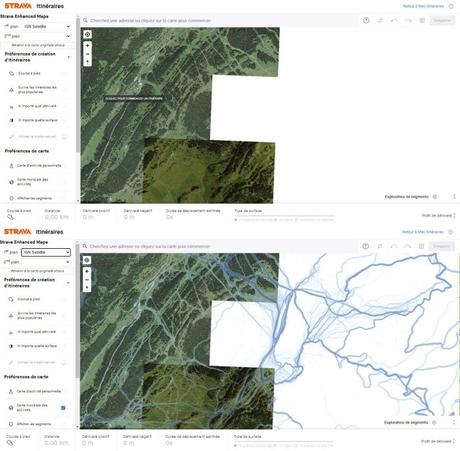Image resolution: width=460 pixels, height=451 pixels.
Task: Click the redo arrow in the lower toolbar
Action: pos(407,246)
